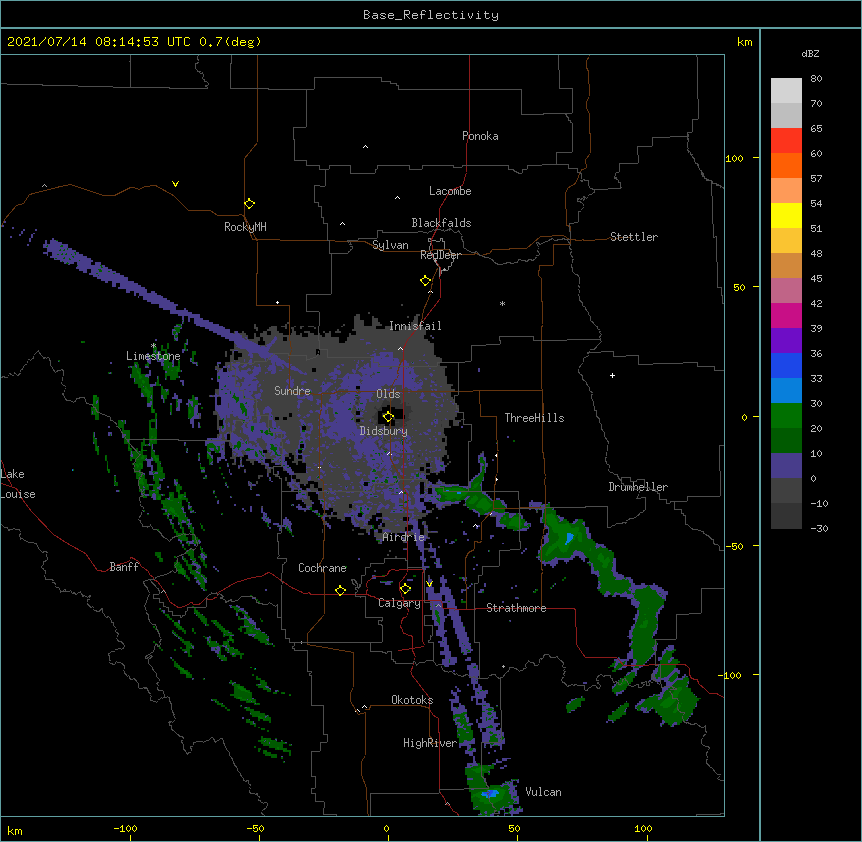This screenshot has height=842, width=862.
Task: Click the ThreeHills label
Action: [534, 418]
